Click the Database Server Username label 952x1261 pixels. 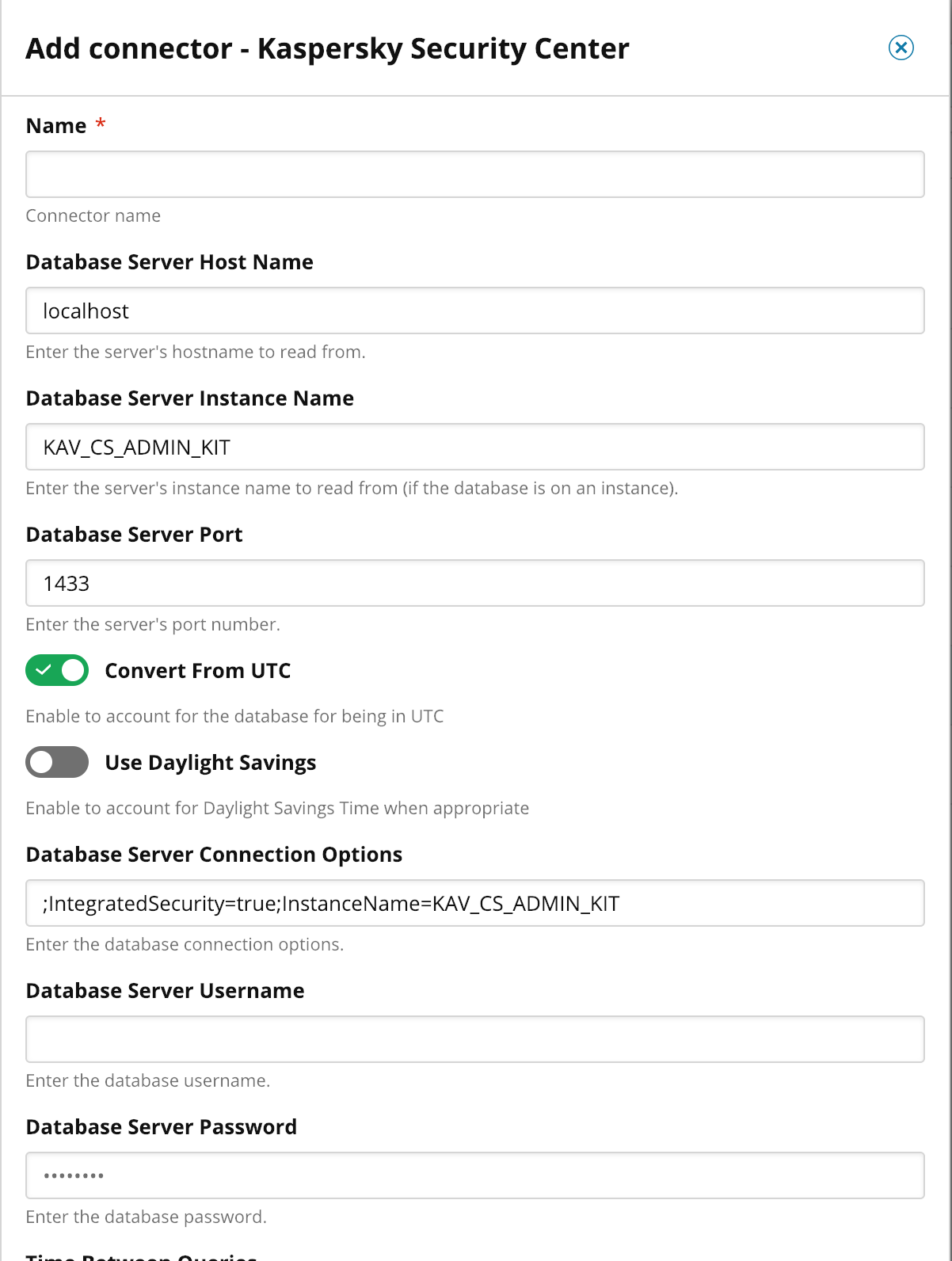coord(166,991)
